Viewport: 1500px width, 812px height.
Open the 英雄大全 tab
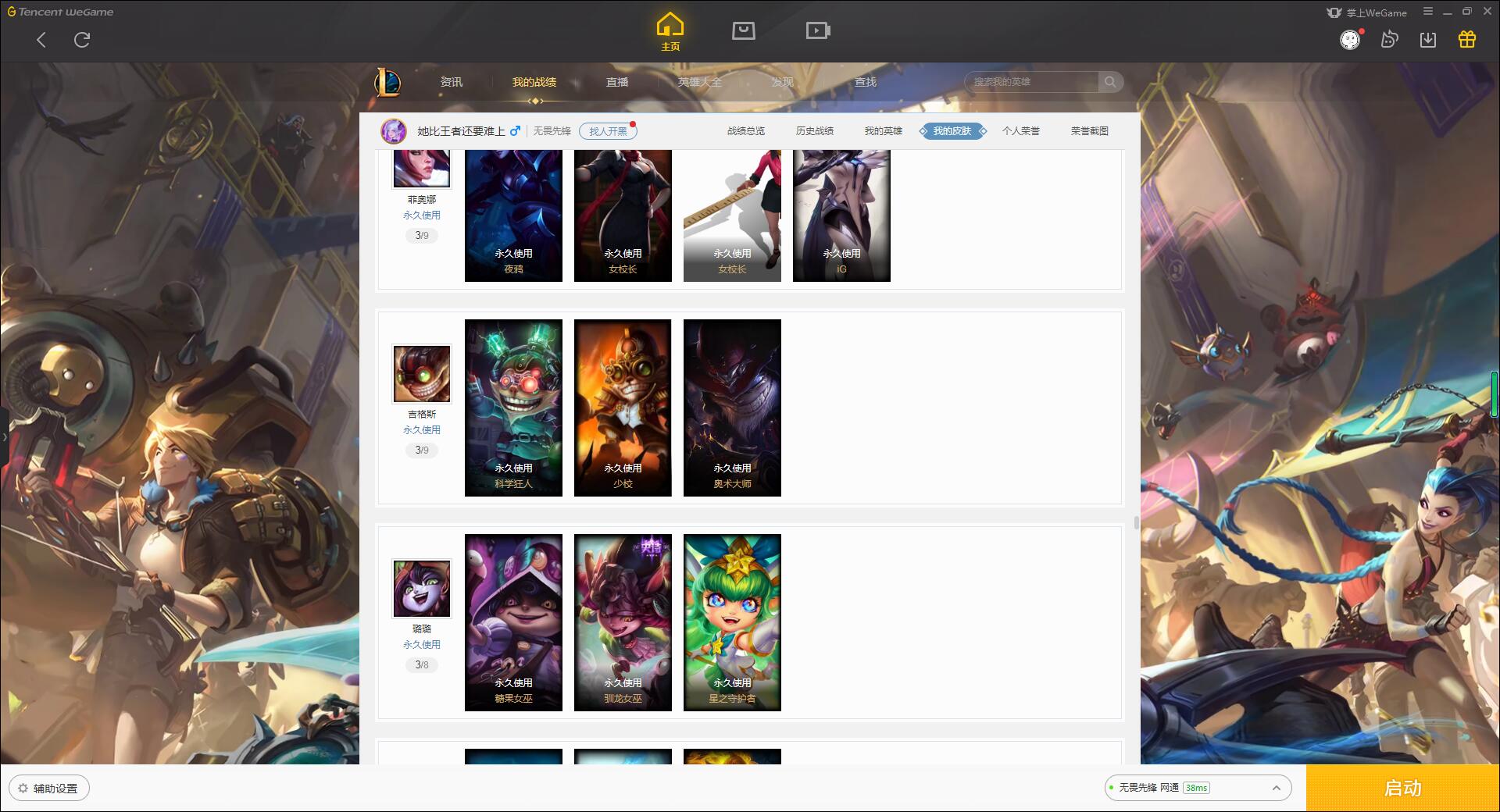700,82
